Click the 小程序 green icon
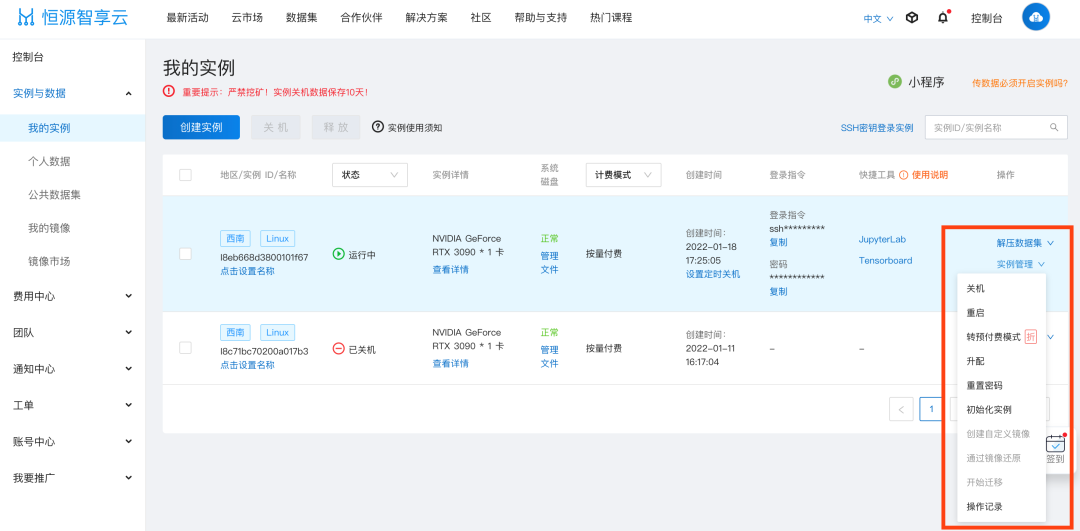Viewport: 1080px width, 531px height. pyautogui.click(x=895, y=82)
